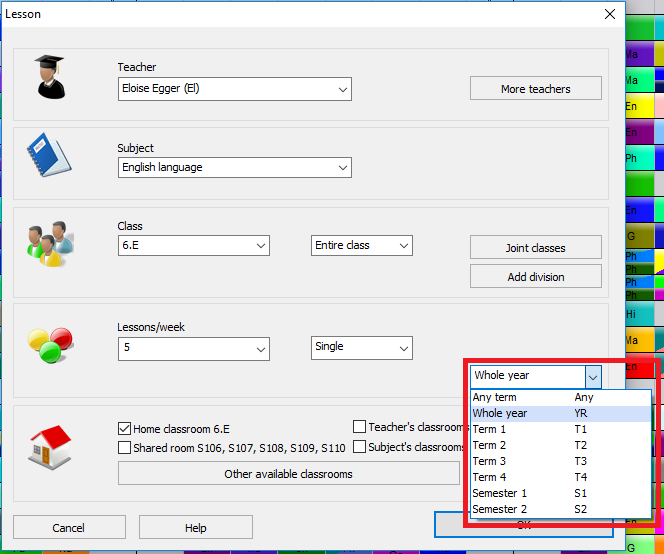Click the yellow Hi timetable cell
664x554 pixels.
pos(640,315)
